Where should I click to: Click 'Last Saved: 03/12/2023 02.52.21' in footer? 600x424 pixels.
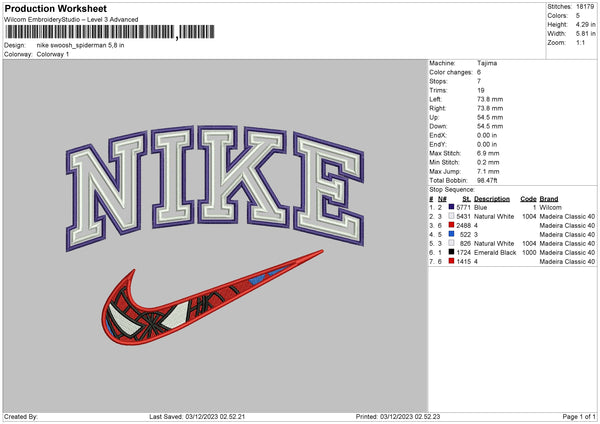click(x=197, y=416)
